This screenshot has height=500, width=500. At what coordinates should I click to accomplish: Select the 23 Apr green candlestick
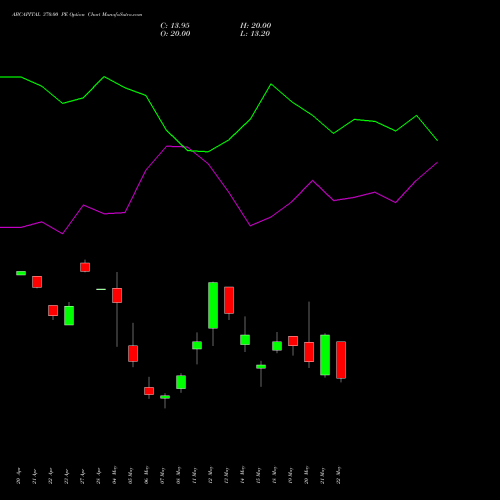click(x=69, y=315)
